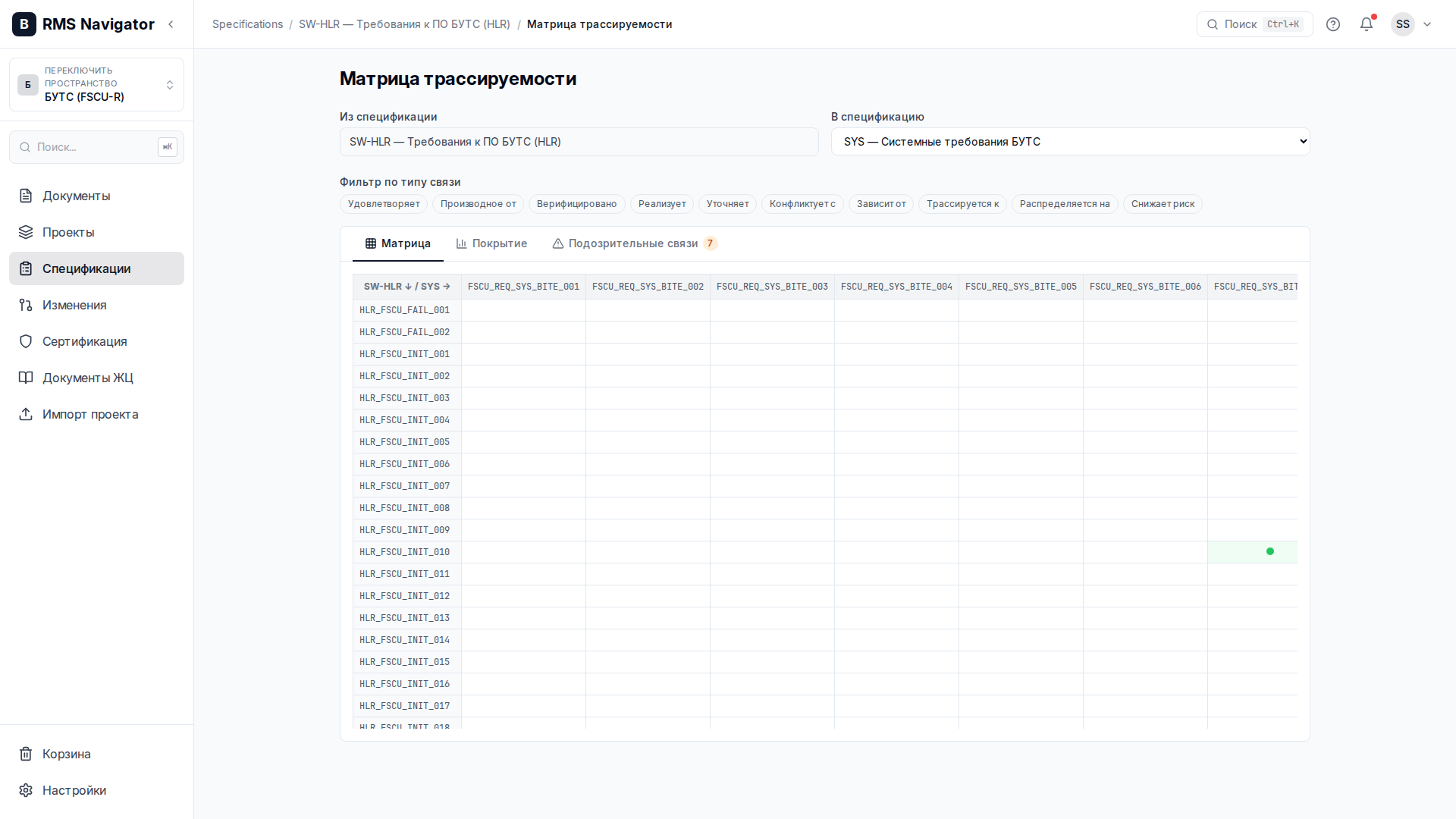Click the Сертификация shield icon
The width and height of the screenshot is (1456, 819).
(26, 341)
